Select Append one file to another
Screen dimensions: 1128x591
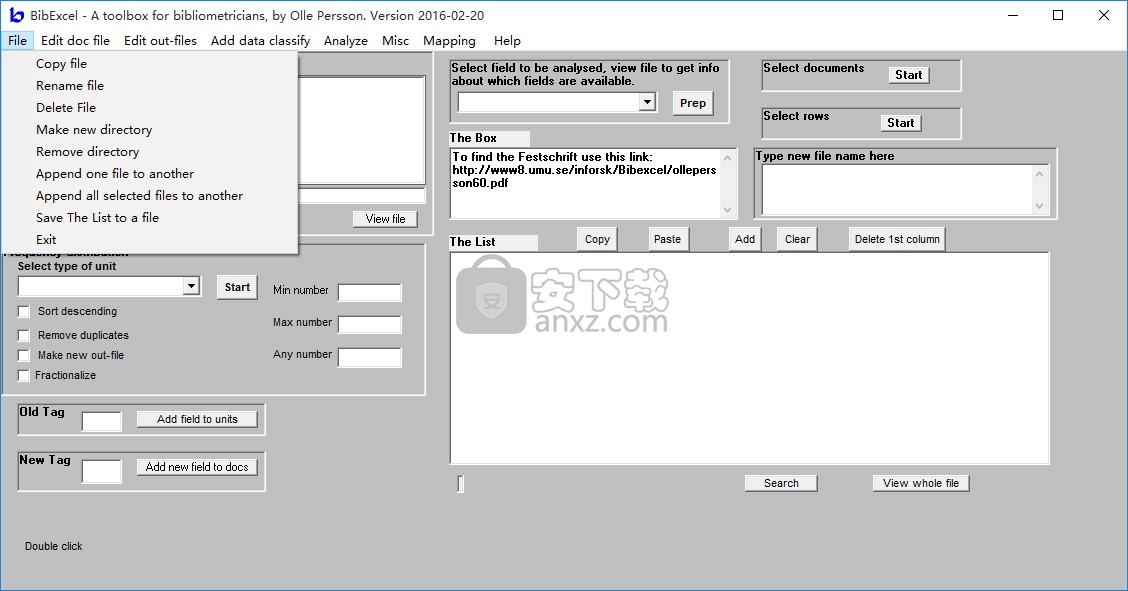(x=150, y=174)
